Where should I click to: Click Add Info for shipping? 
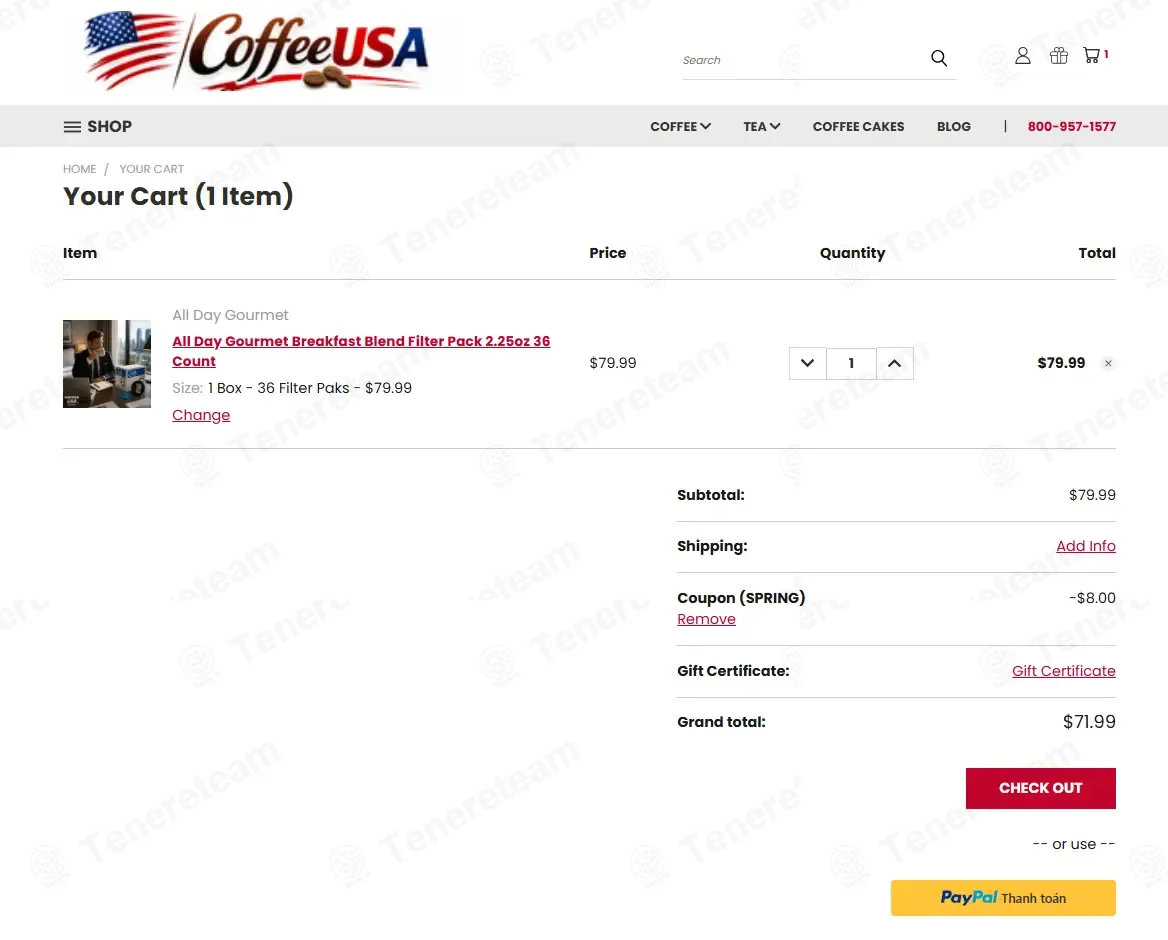pyautogui.click(x=1085, y=546)
